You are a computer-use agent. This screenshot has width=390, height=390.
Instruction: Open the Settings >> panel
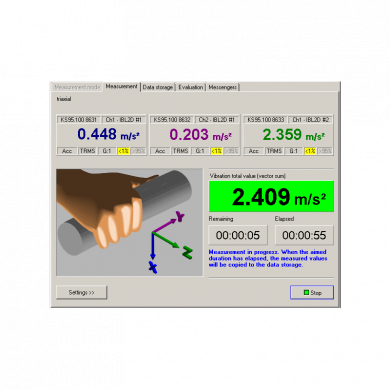(x=81, y=292)
